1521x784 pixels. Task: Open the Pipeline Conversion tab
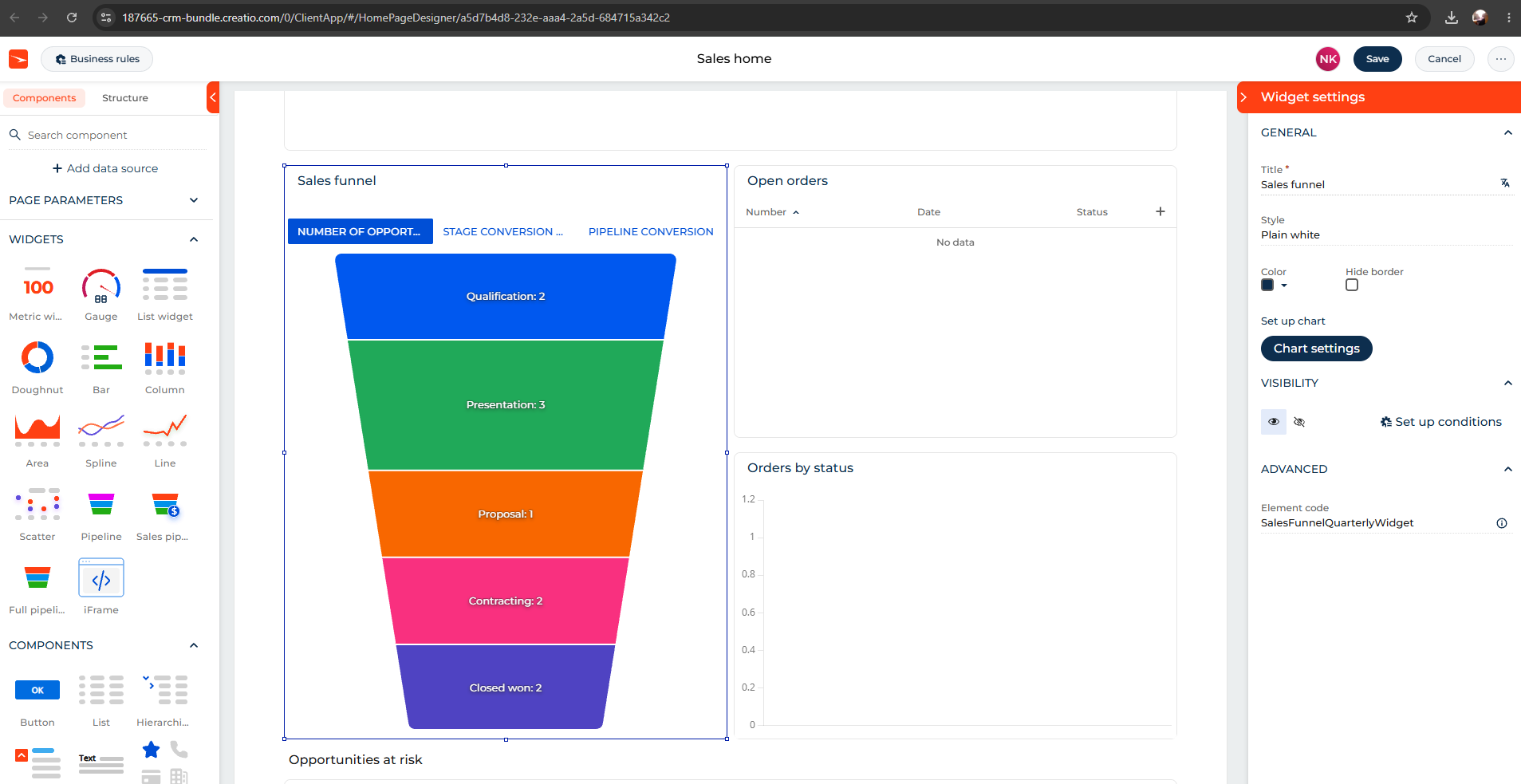[x=651, y=231]
